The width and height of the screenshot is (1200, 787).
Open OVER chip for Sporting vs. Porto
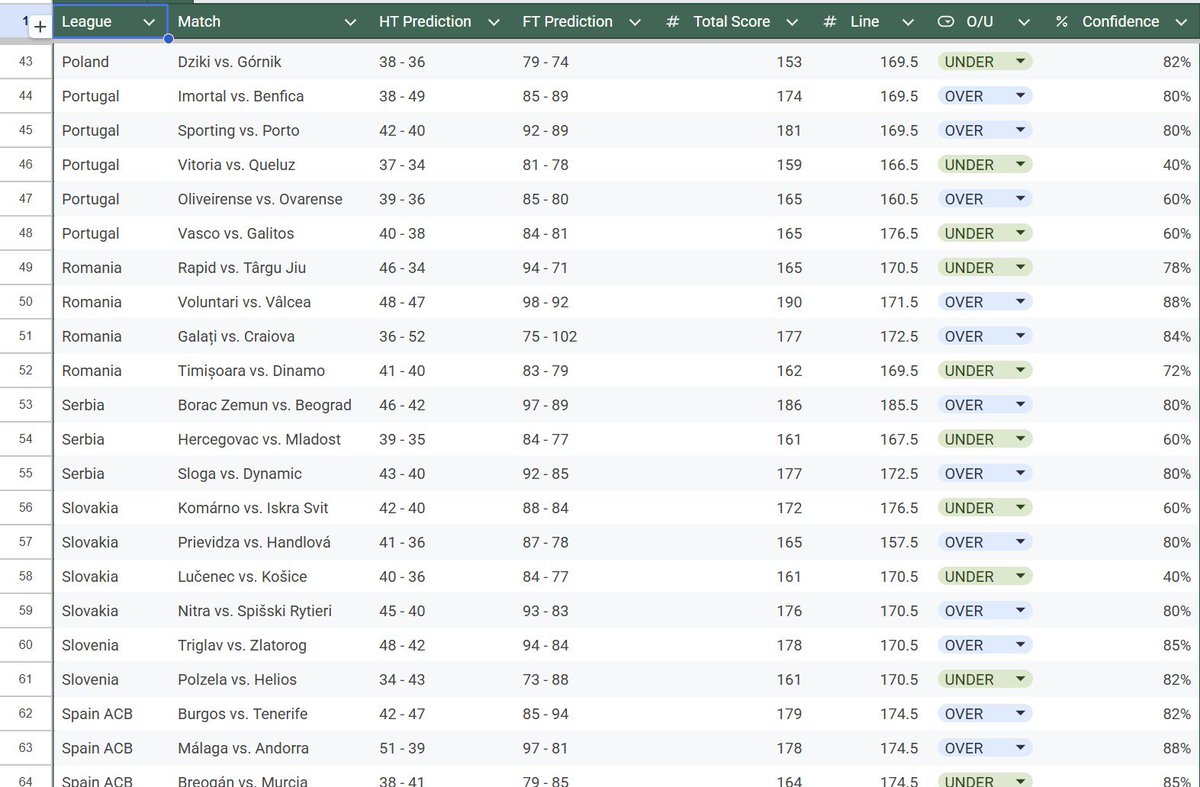[985, 130]
